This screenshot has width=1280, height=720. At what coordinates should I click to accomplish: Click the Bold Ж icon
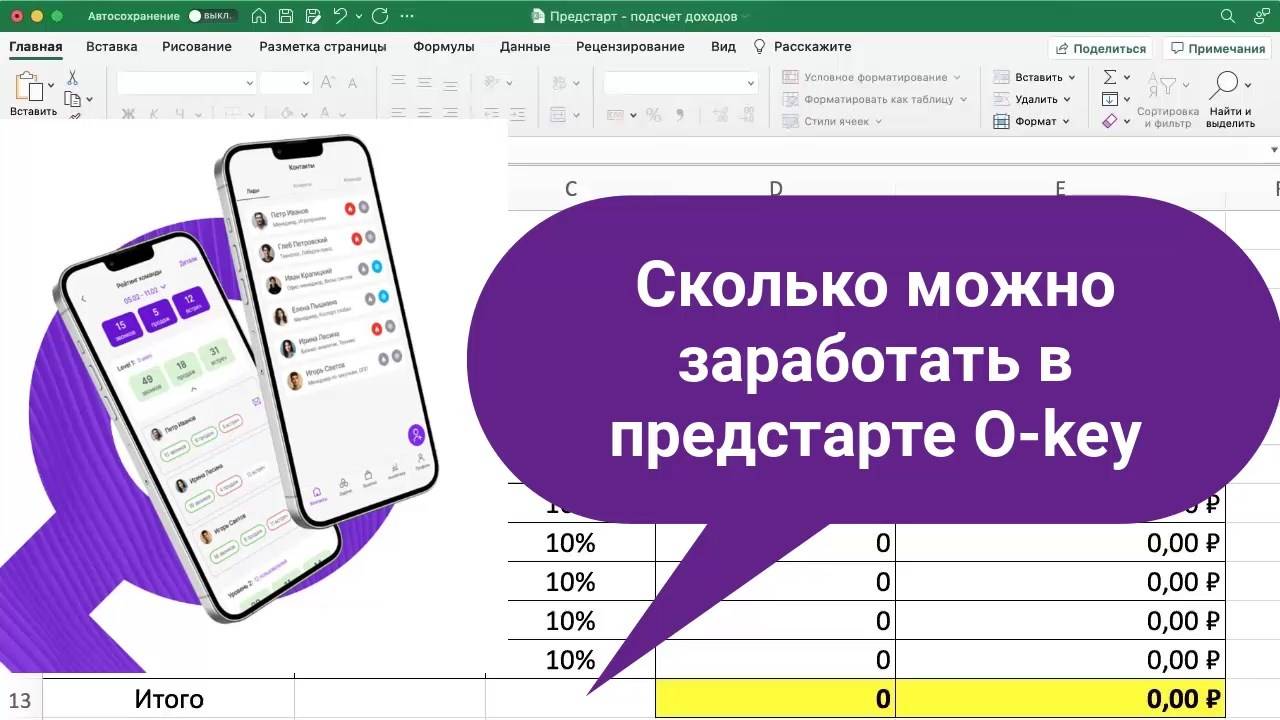coord(128,113)
